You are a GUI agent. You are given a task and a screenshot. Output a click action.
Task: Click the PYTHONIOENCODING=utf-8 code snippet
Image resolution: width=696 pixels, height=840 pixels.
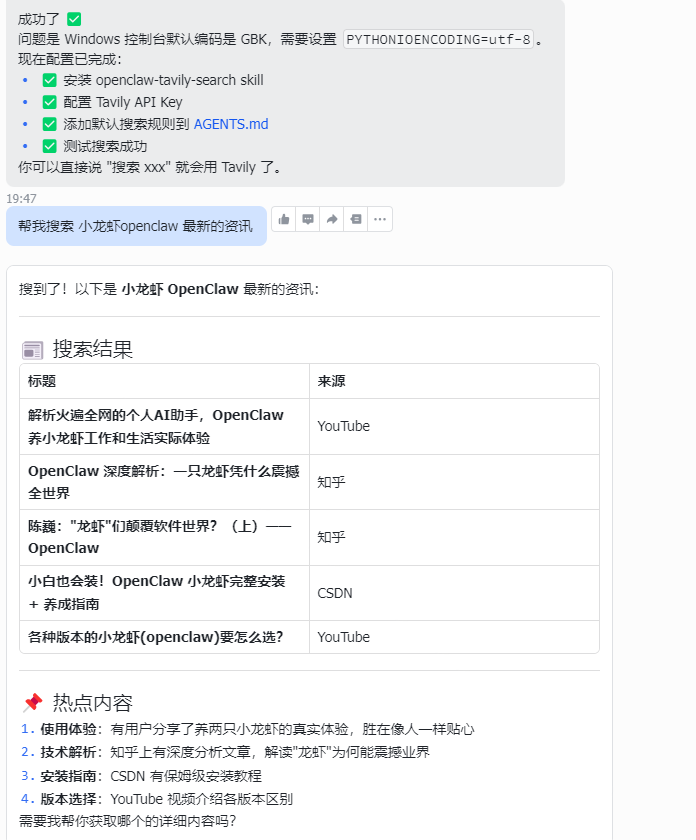pos(438,40)
